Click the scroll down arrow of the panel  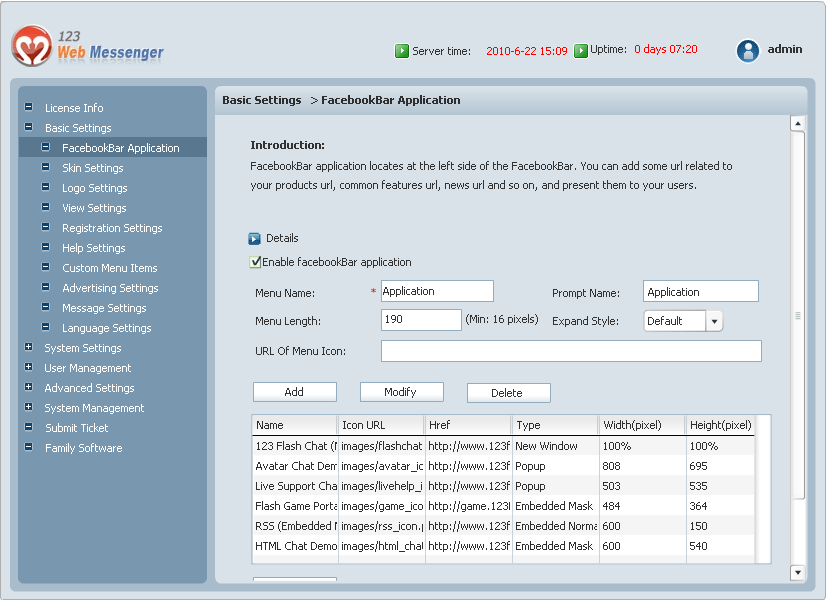[x=797, y=573]
